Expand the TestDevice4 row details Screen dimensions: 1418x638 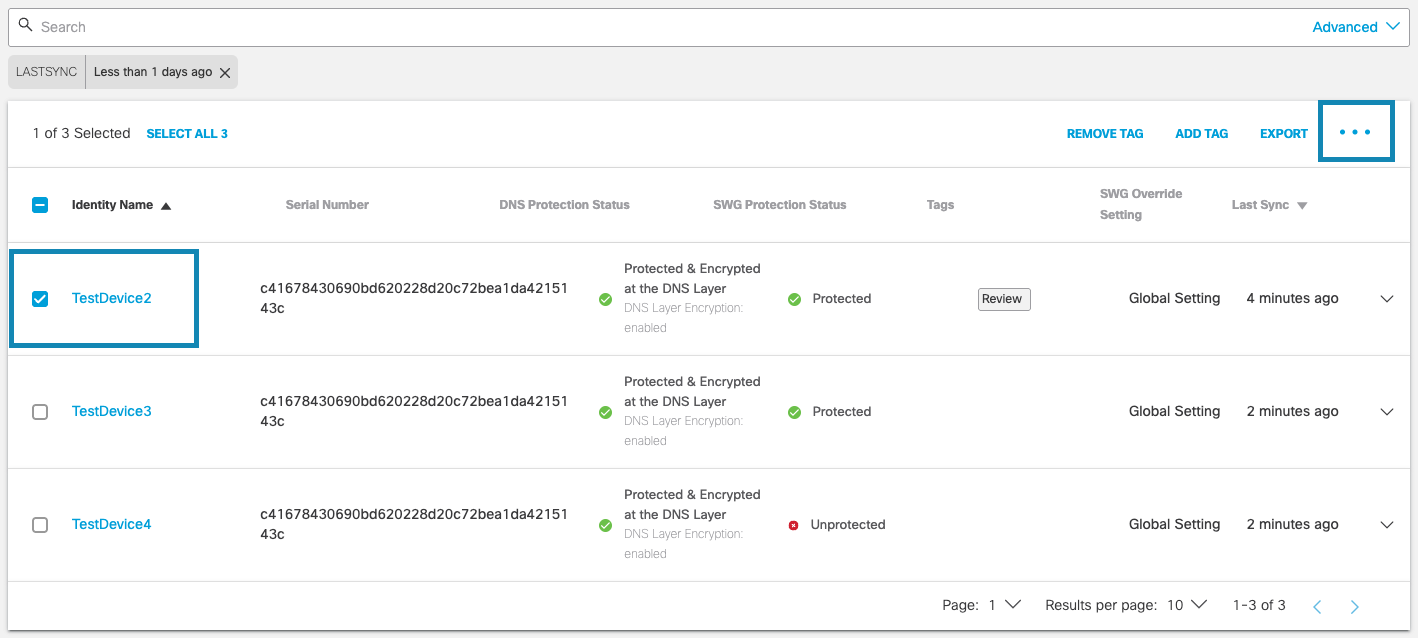tap(1387, 524)
